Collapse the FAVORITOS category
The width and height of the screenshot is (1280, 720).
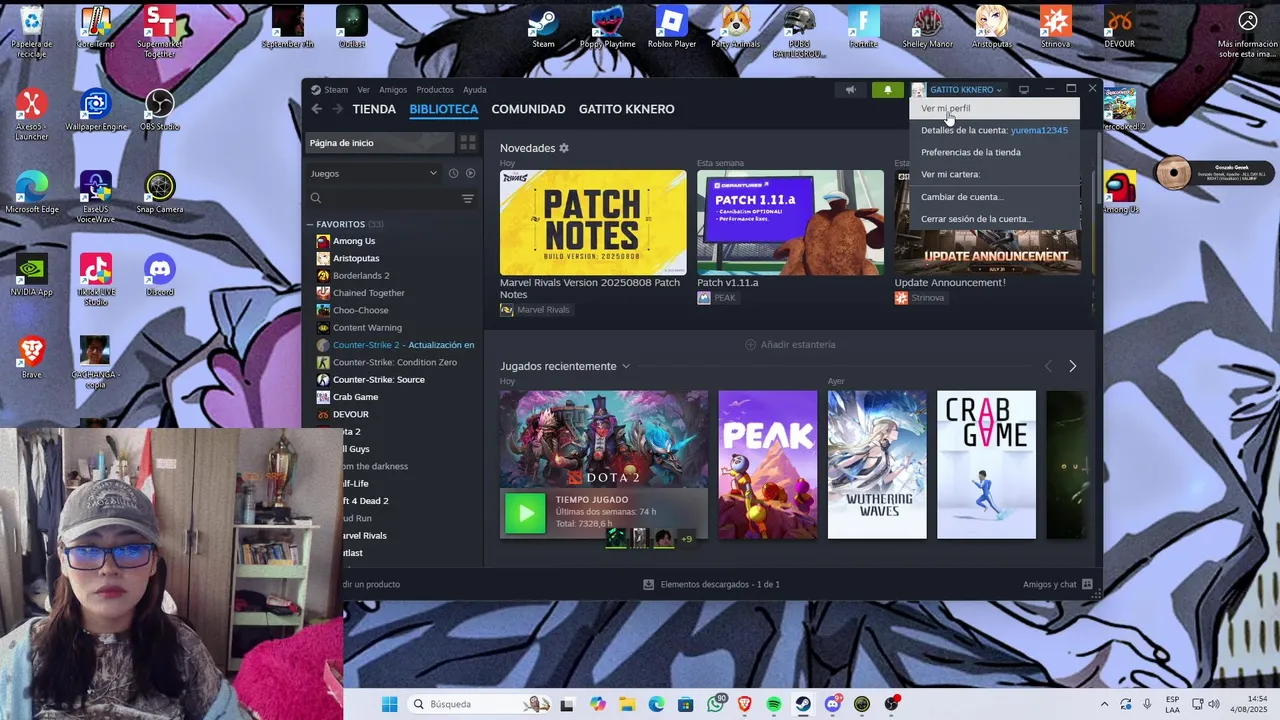click(311, 225)
